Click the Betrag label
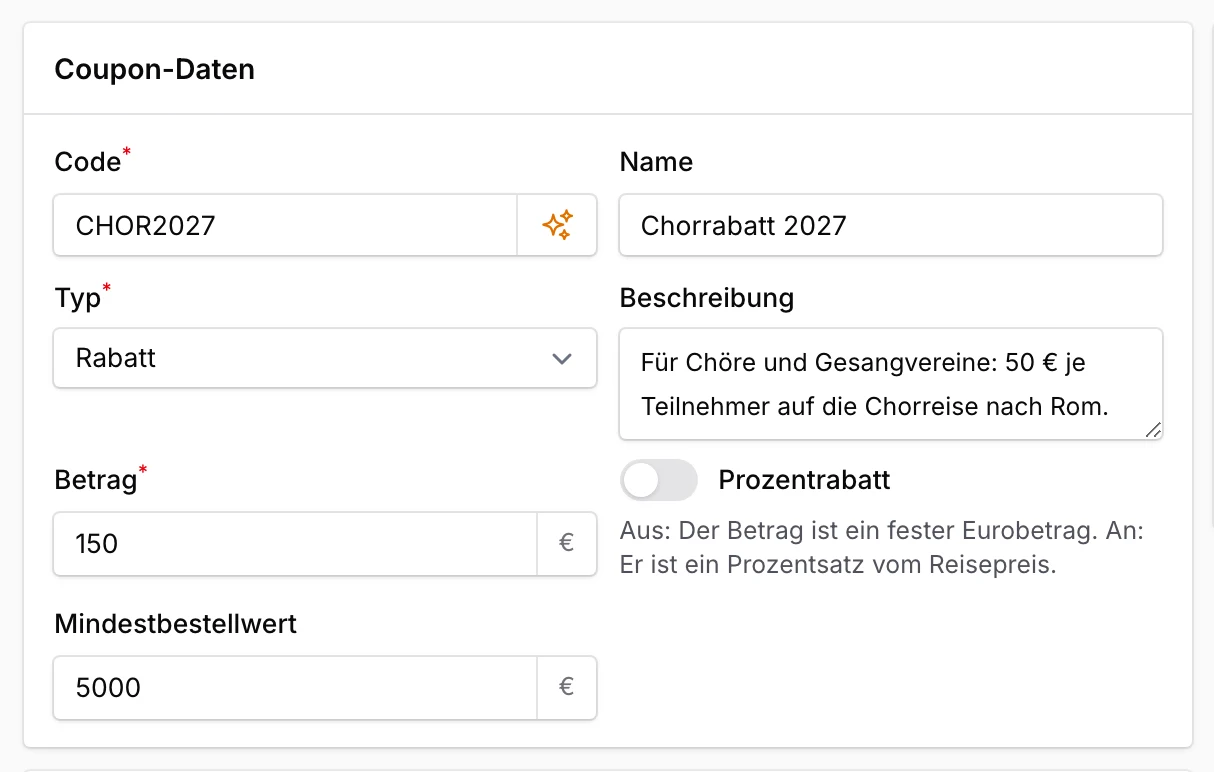The image size is (1214, 772). [x=96, y=480]
